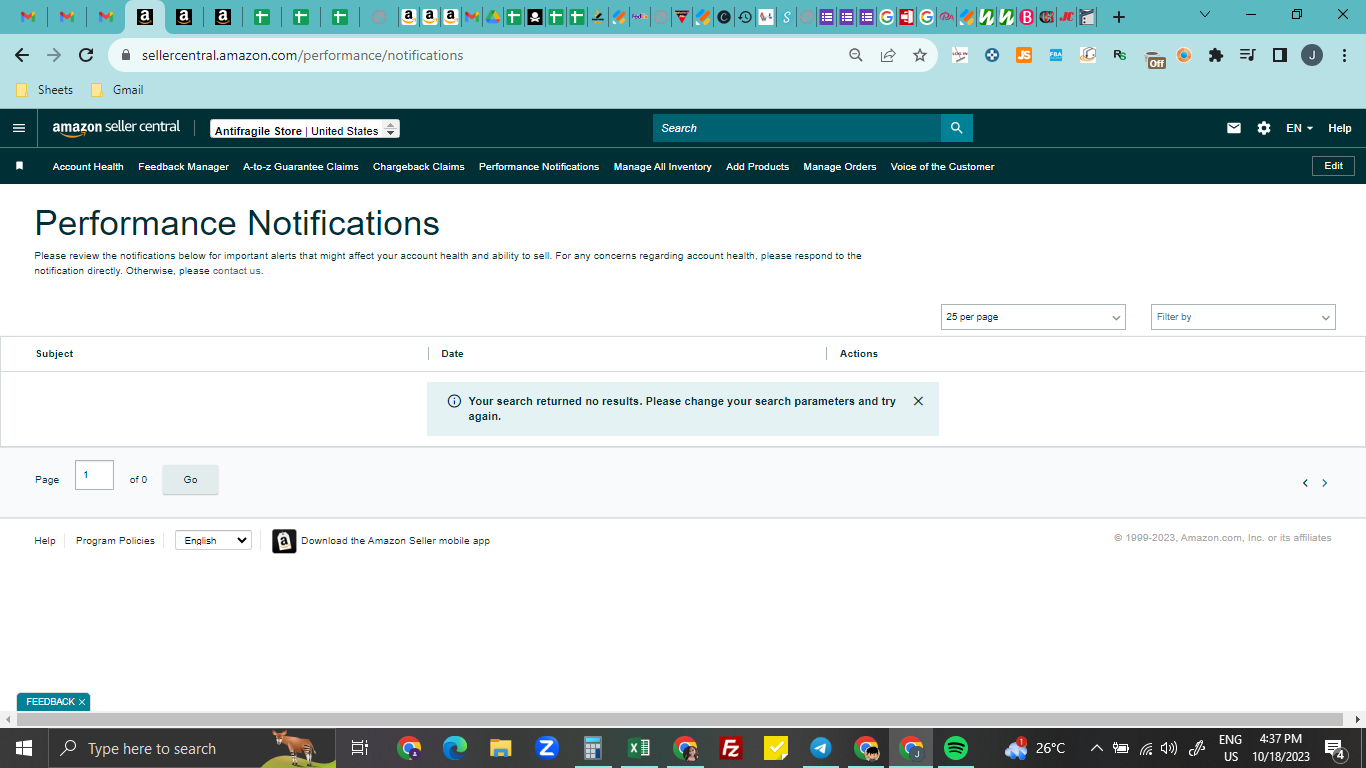The width and height of the screenshot is (1366, 768).
Task: Open Voice of the Customer
Action: tap(943, 167)
